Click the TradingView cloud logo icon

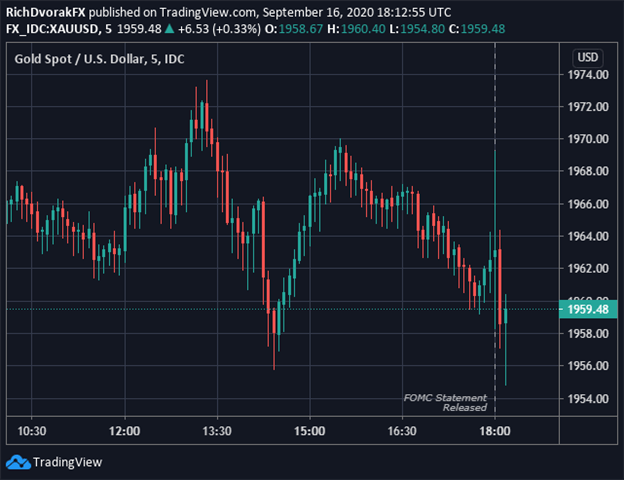point(18,462)
